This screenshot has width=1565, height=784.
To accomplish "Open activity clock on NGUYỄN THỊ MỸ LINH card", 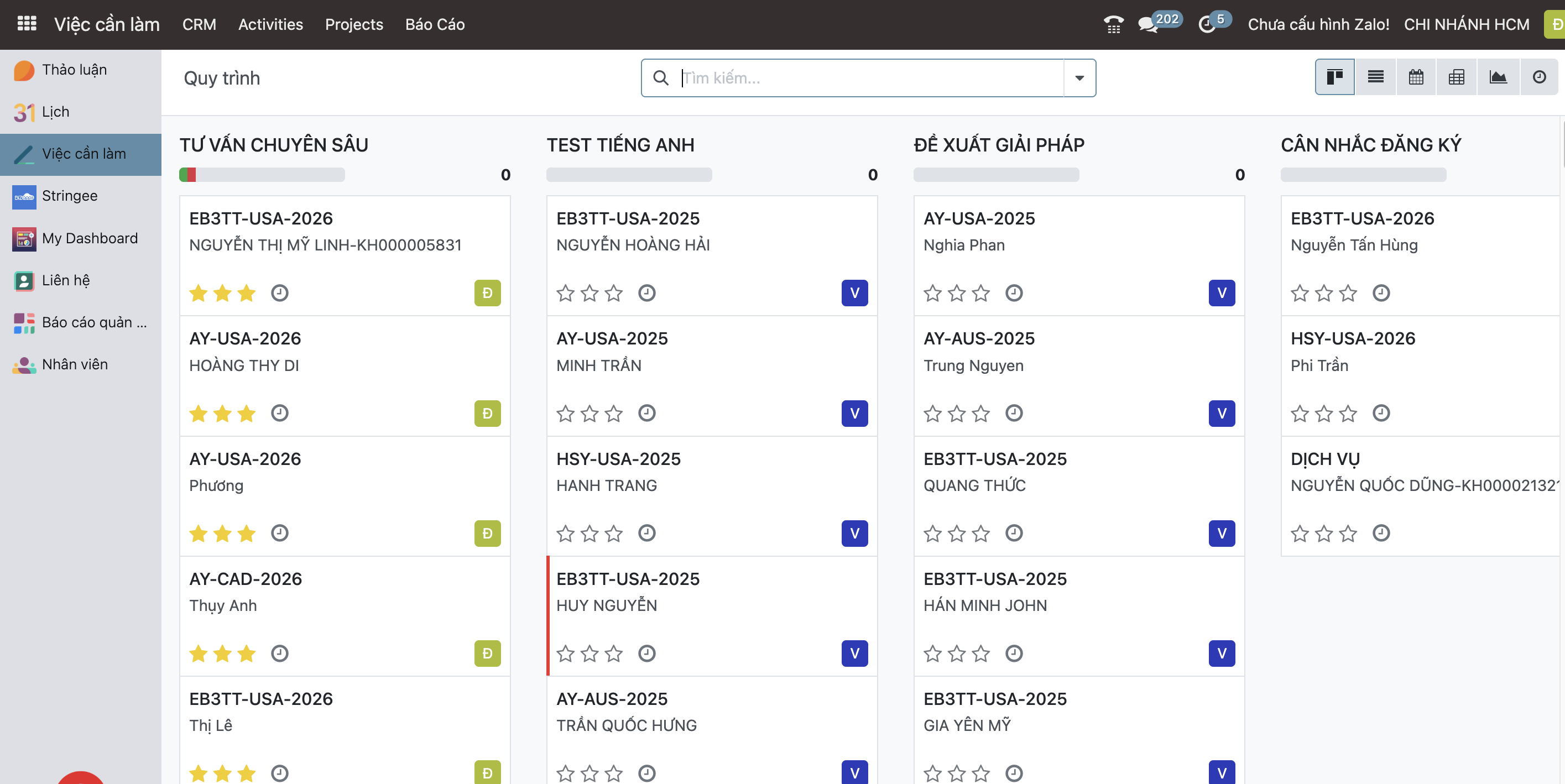I will coord(279,294).
